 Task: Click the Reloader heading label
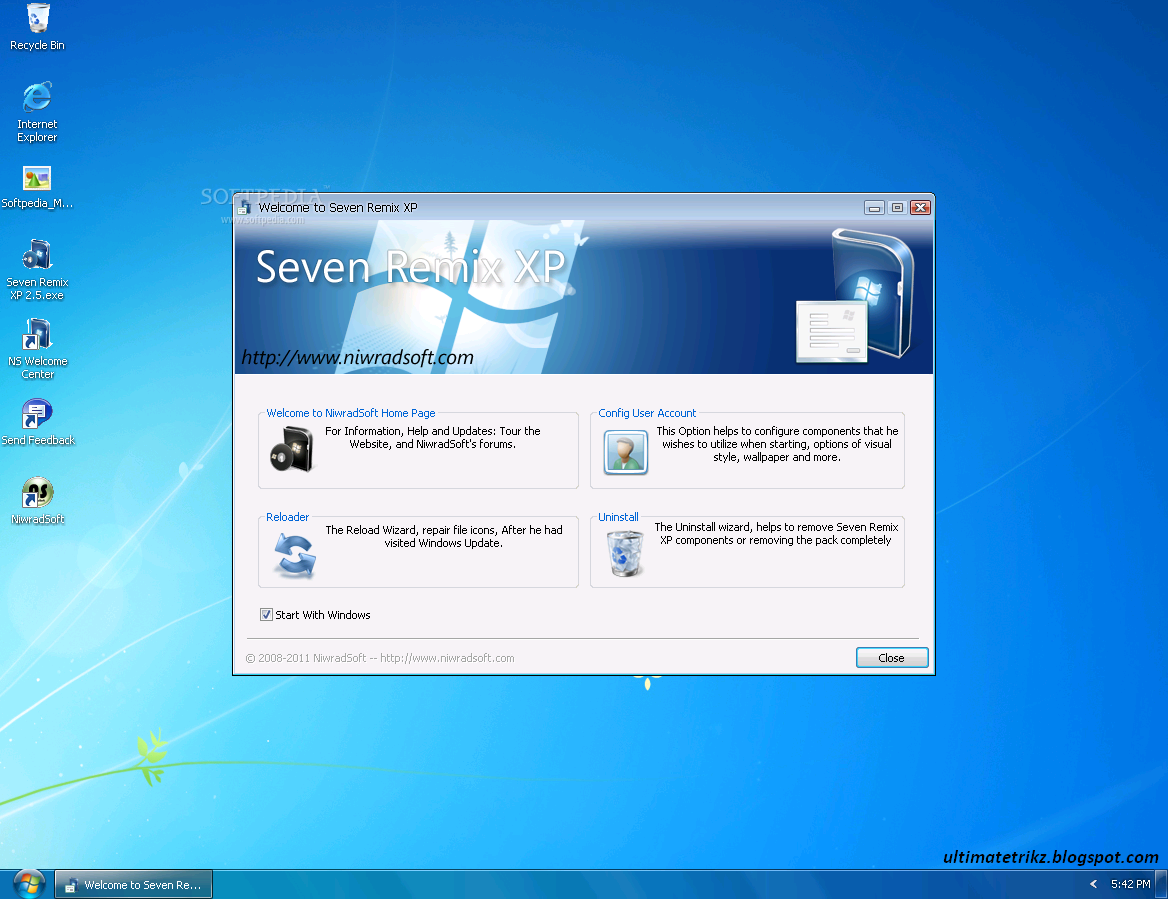288,517
